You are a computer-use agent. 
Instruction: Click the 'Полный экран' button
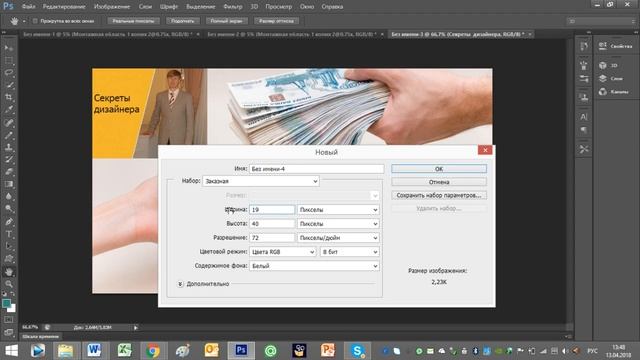[x=227, y=21]
